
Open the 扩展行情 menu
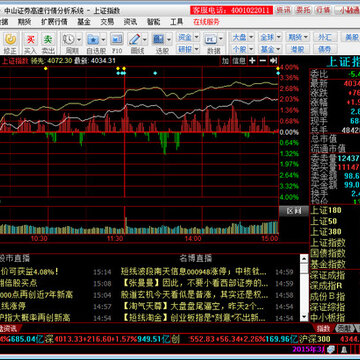click(x=54, y=22)
